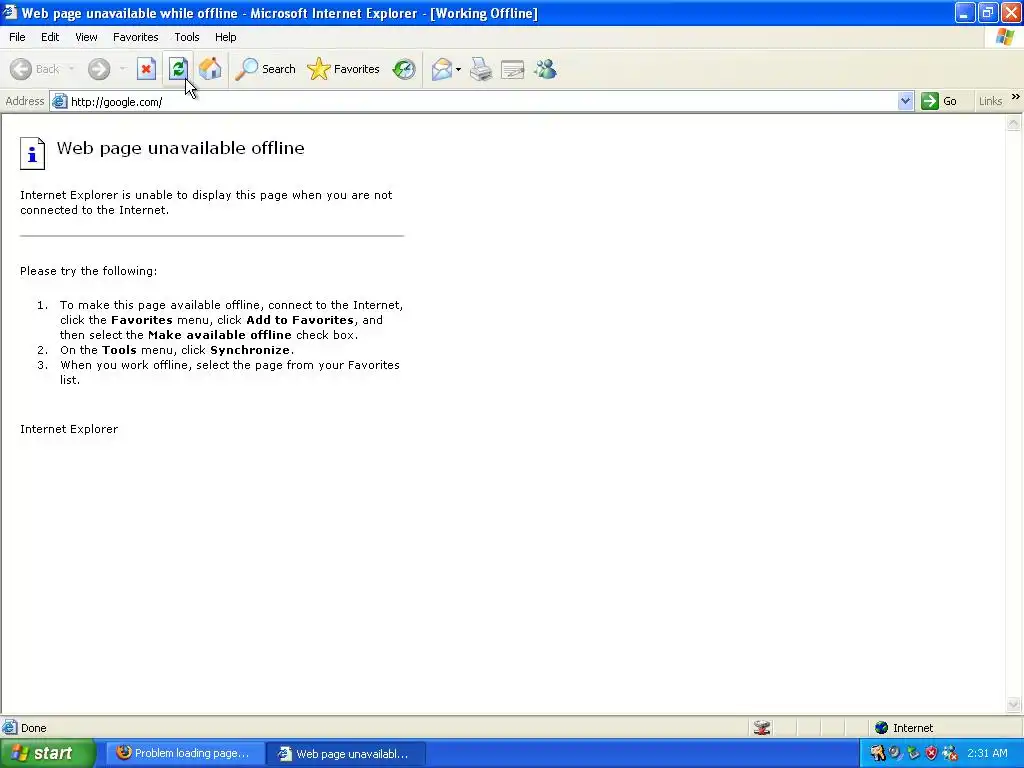The height and width of the screenshot is (768, 1024).
Task: Open the View menu
Action: pos(86,37)
